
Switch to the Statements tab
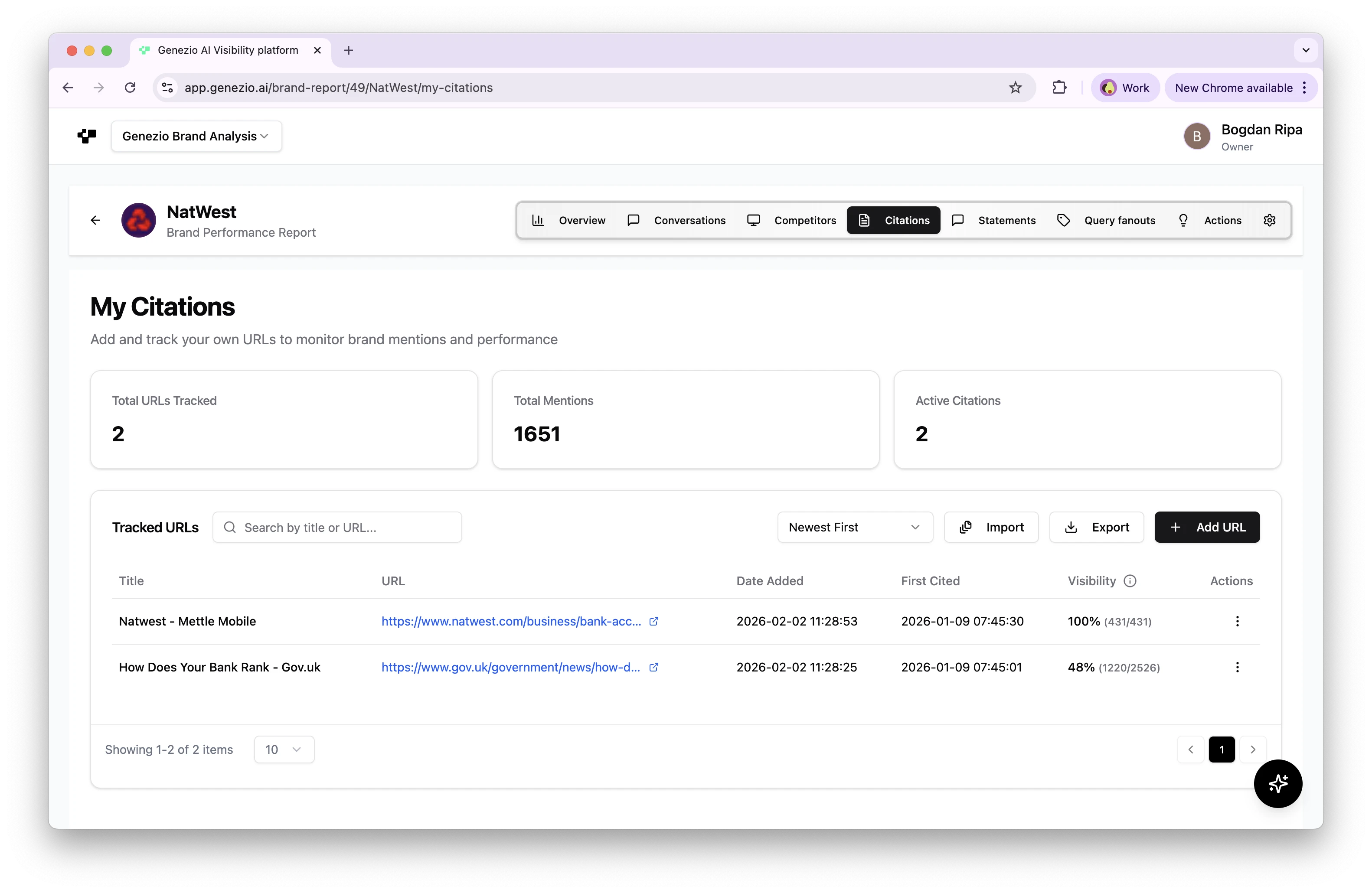(x=1007, y=220)
